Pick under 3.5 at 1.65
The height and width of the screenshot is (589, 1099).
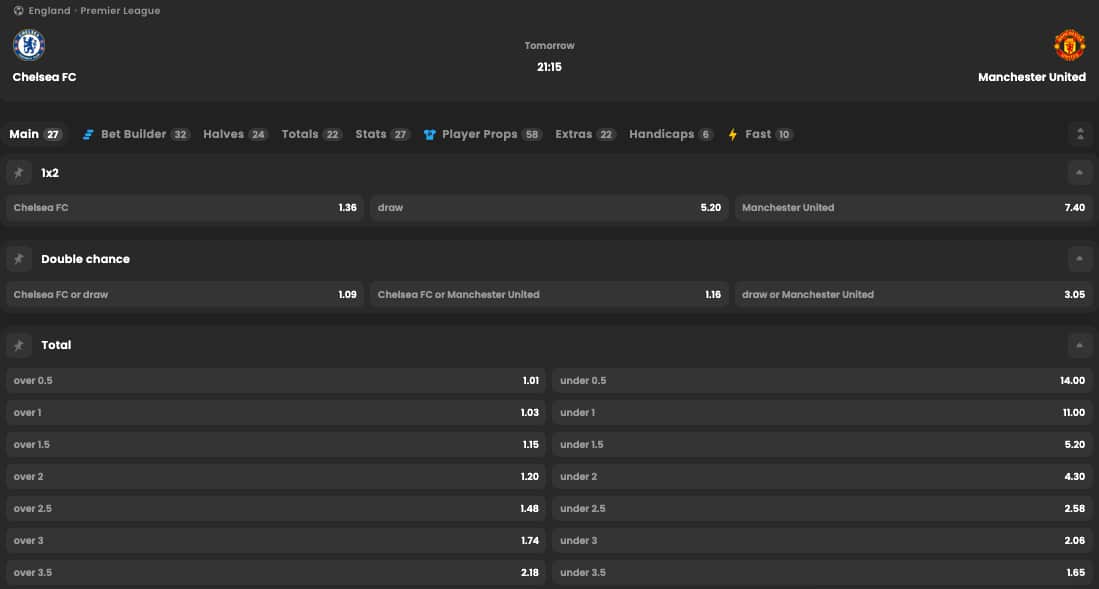(823, 572)
